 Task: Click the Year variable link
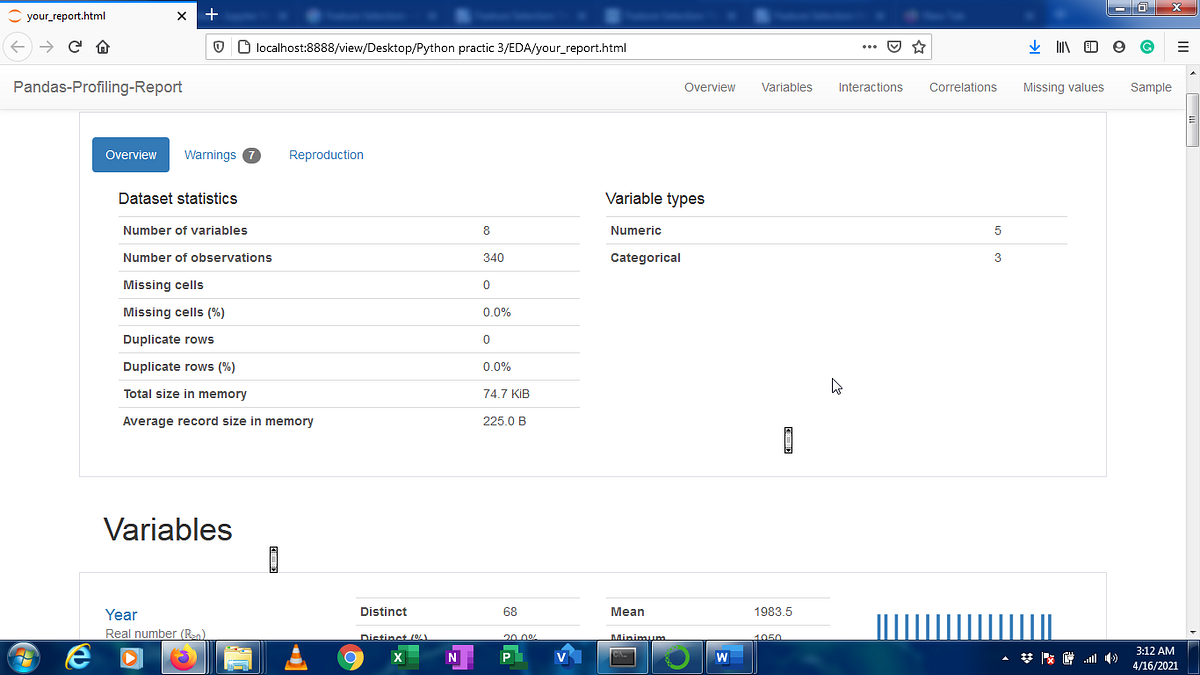(120, 614)
